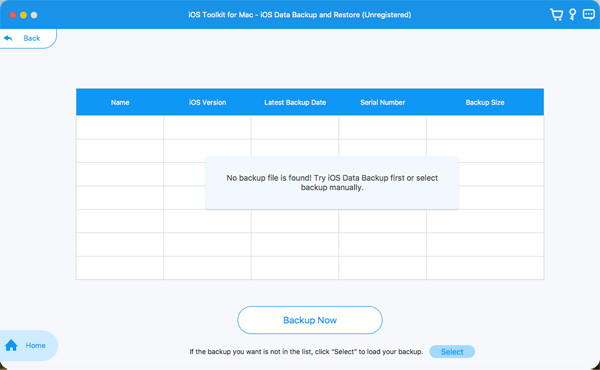Click the iOS Version column header
The height and width of the screenshot is (370, 600).
click(x=207, y=102)
